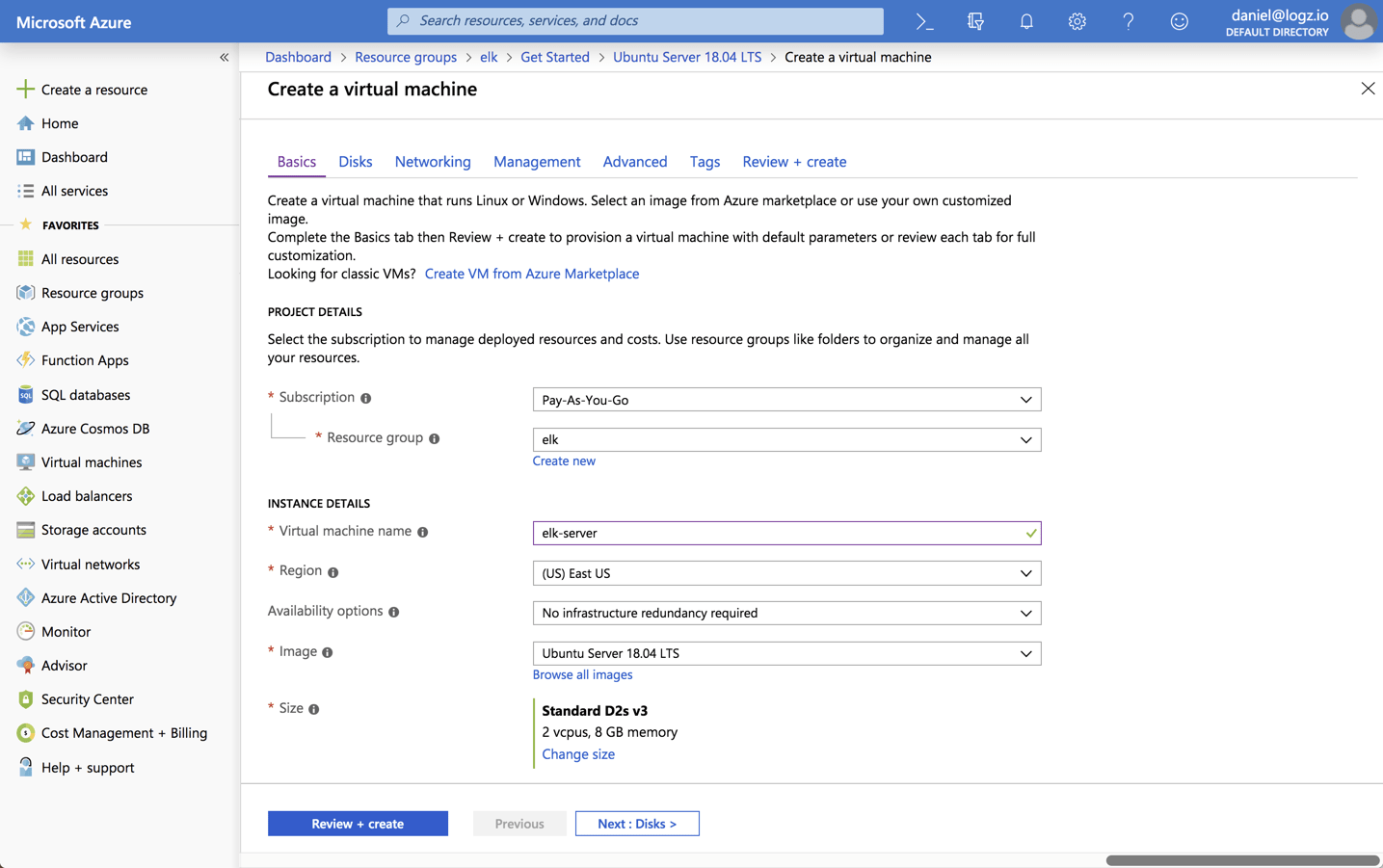Viewport: 1383px width, 868px height.
Task: Close the Create a virtual machine blade
Action: (x=1368, y=89)
